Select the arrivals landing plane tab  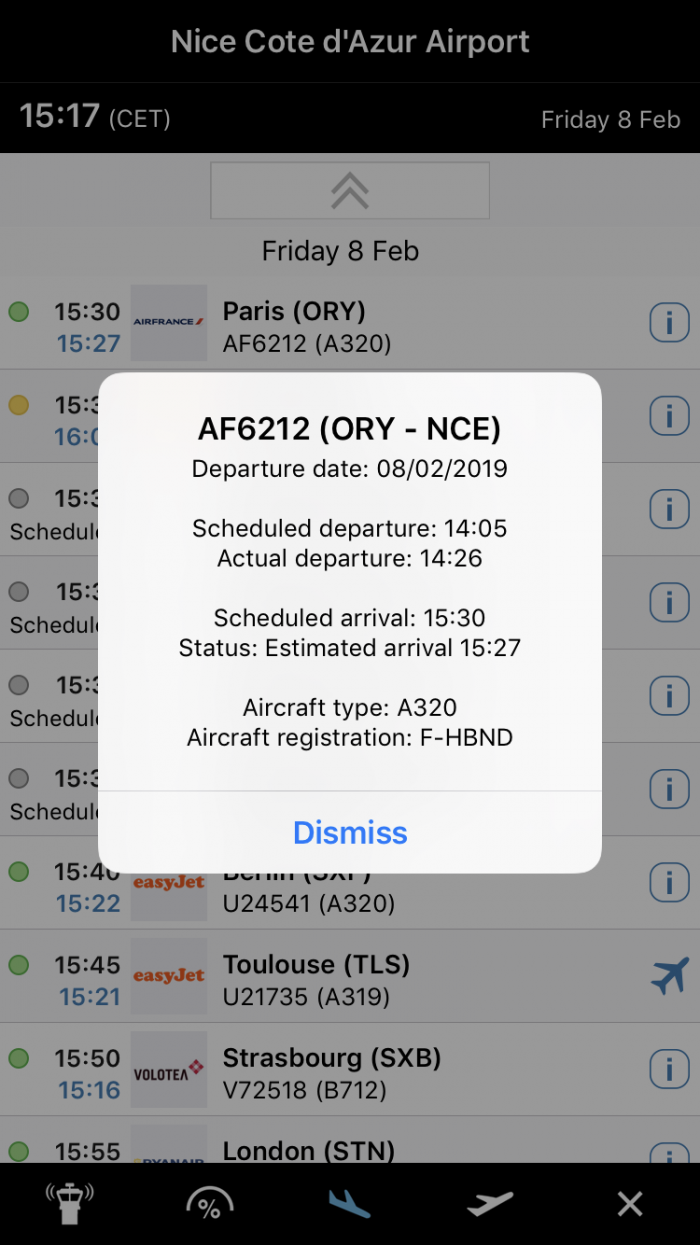(350, 1203)
